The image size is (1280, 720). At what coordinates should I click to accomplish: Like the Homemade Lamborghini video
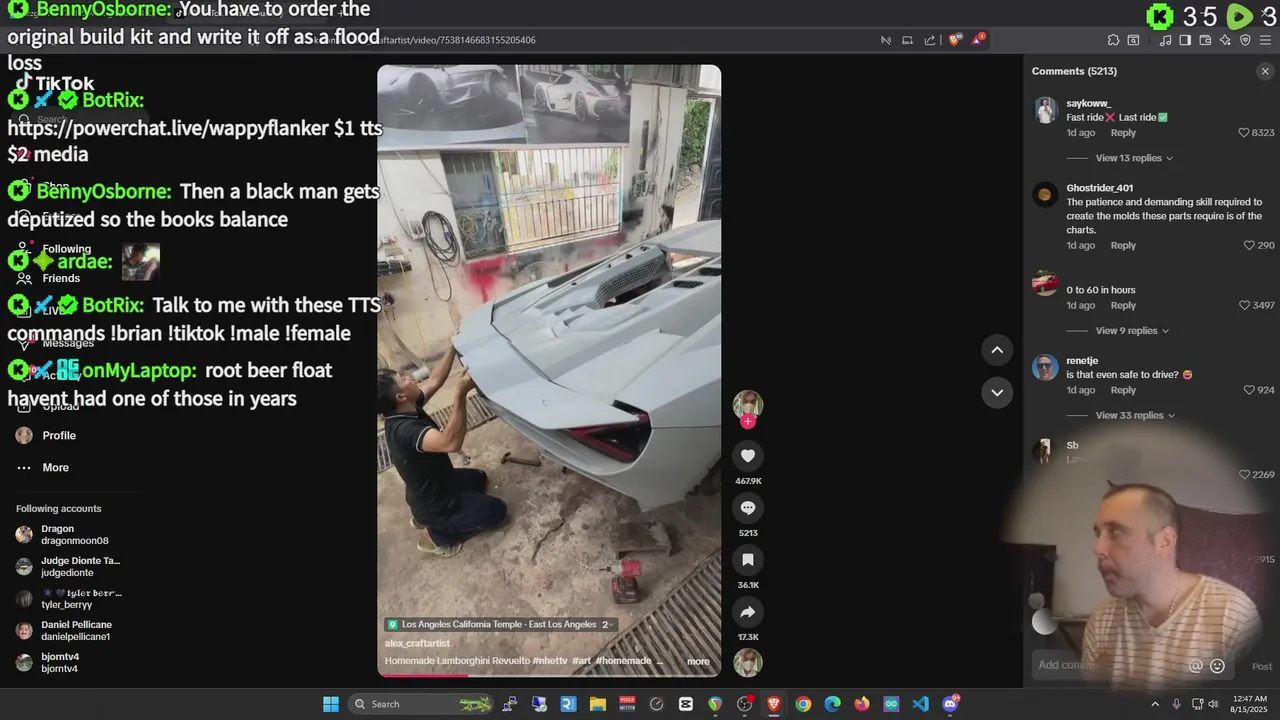click(747, 456)
